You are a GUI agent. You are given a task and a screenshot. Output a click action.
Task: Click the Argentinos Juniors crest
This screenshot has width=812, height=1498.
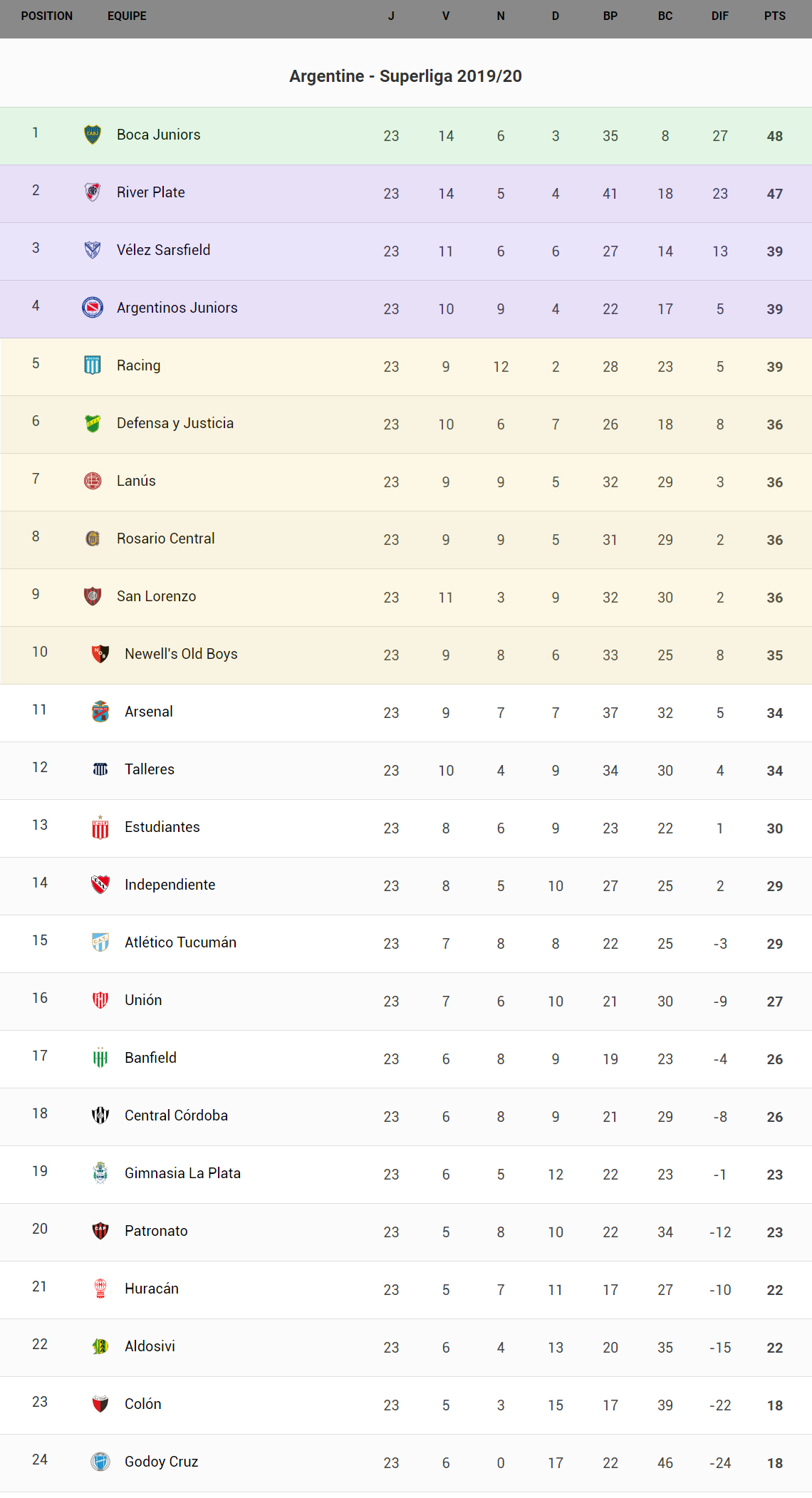[93, 308]
